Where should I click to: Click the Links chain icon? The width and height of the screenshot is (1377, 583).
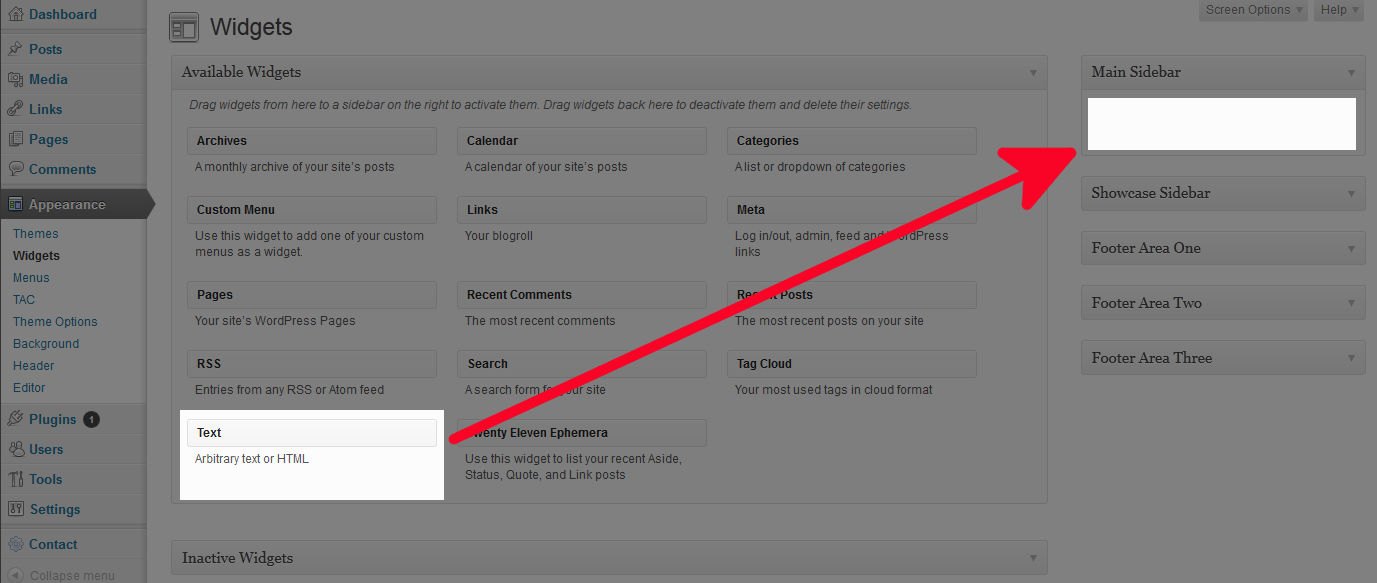[x=15, y=109]
